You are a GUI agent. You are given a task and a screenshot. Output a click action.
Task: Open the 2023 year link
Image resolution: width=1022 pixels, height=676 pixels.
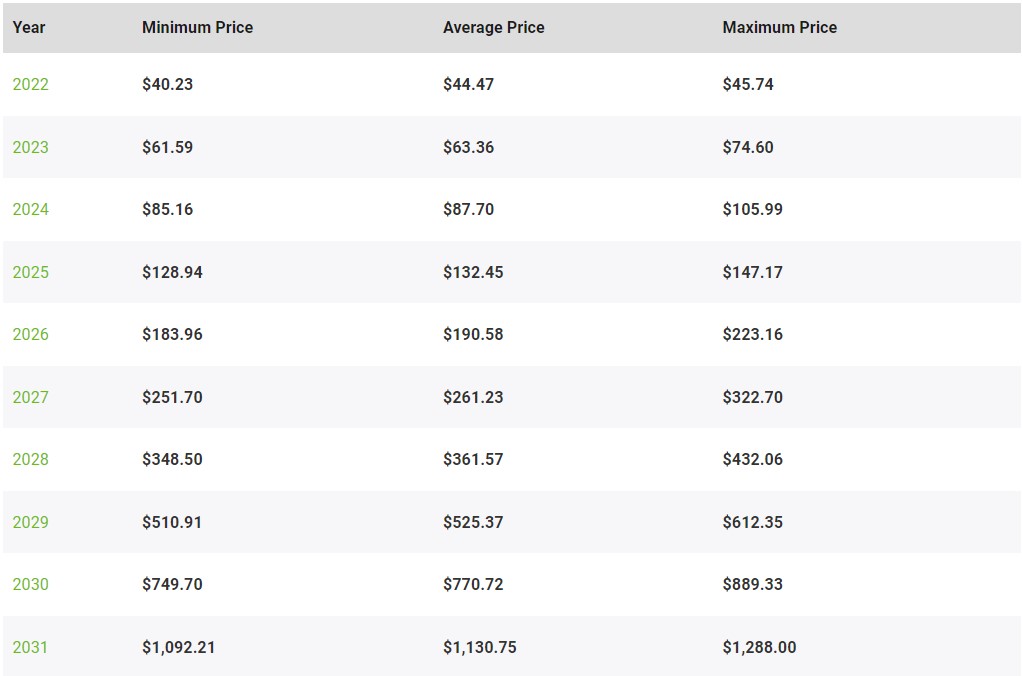(x=31, y=147)
